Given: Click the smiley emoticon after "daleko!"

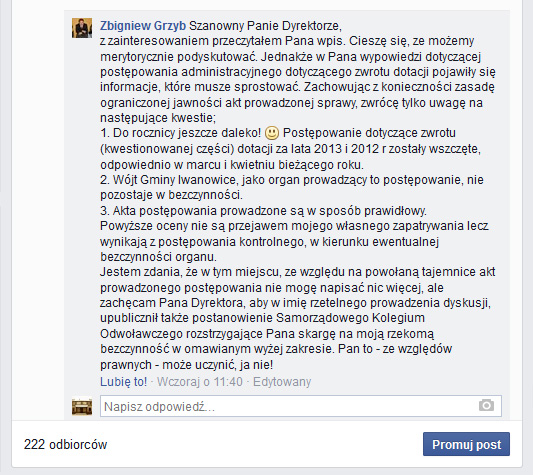Looking at the screenshot, I should 272,133.
